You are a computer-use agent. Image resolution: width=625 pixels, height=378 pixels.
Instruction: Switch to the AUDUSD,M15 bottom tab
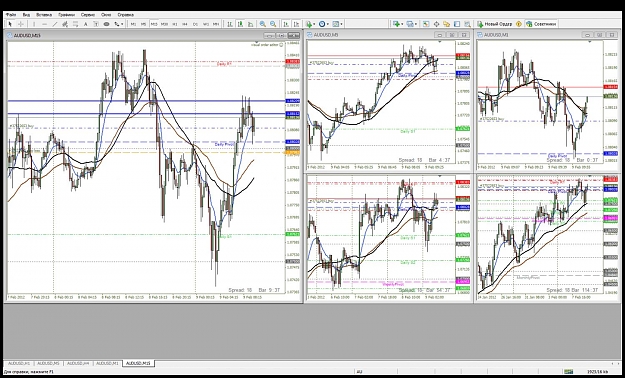coord(138,364)
